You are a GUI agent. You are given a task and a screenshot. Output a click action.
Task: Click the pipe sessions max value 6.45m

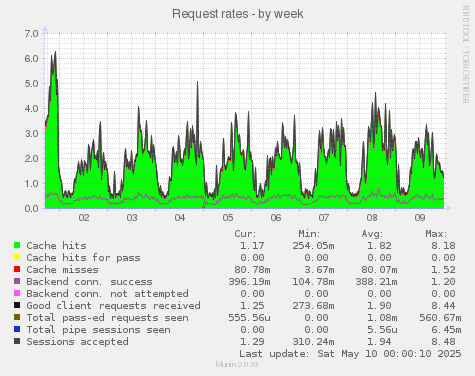[446, 330]
